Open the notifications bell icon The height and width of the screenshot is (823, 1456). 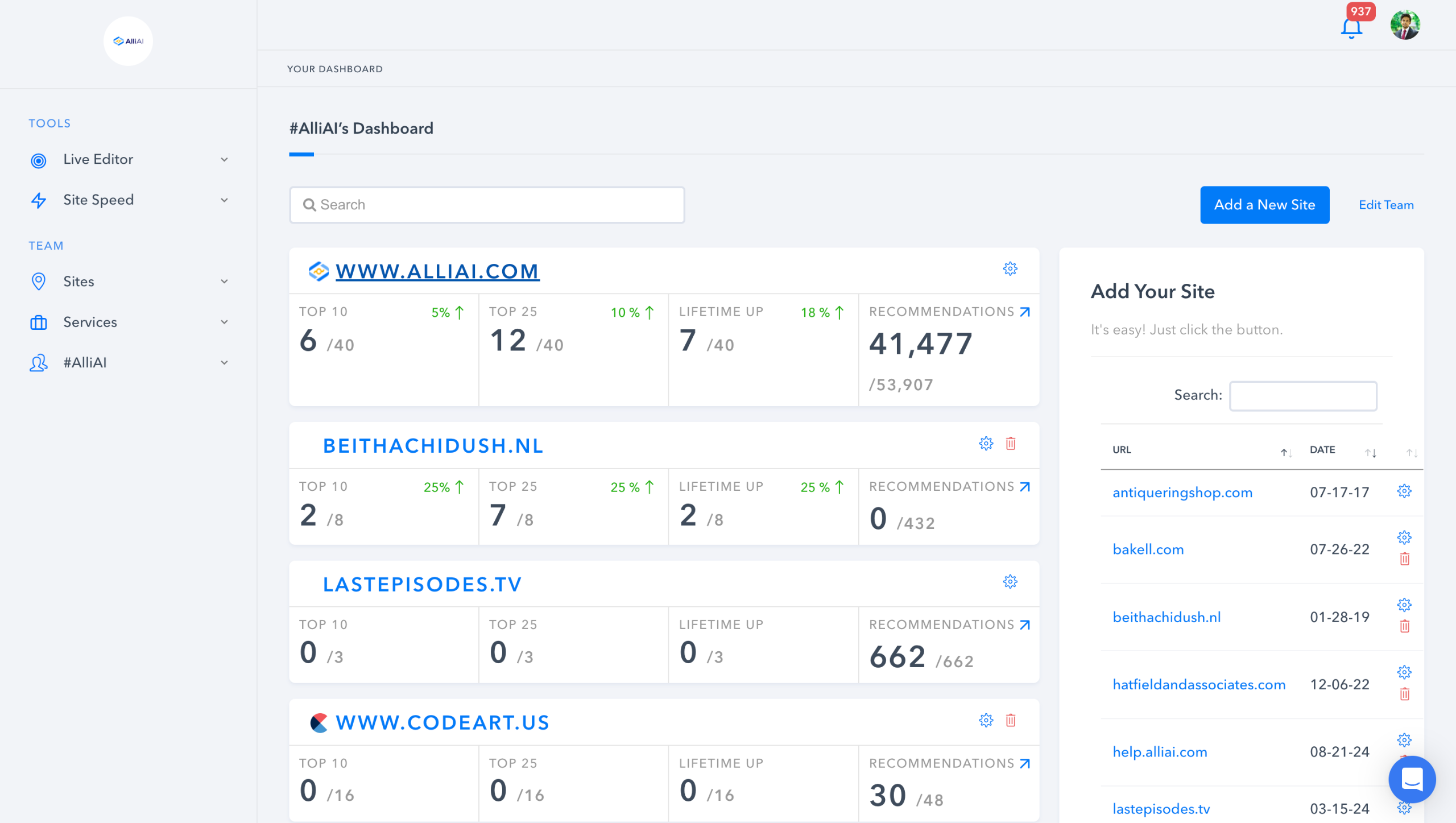(1351, 27)
